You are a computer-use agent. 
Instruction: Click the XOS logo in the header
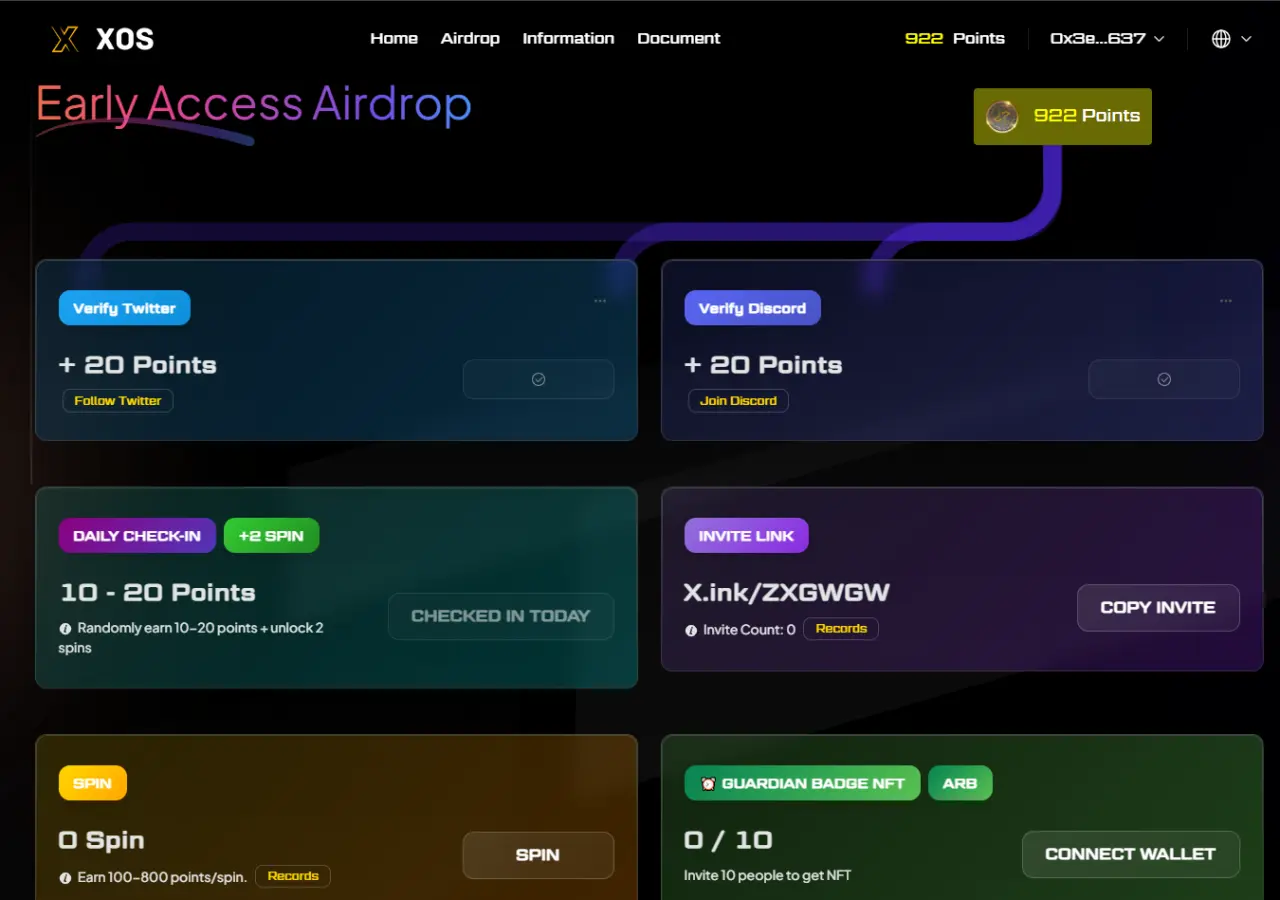tap(102, 39)
